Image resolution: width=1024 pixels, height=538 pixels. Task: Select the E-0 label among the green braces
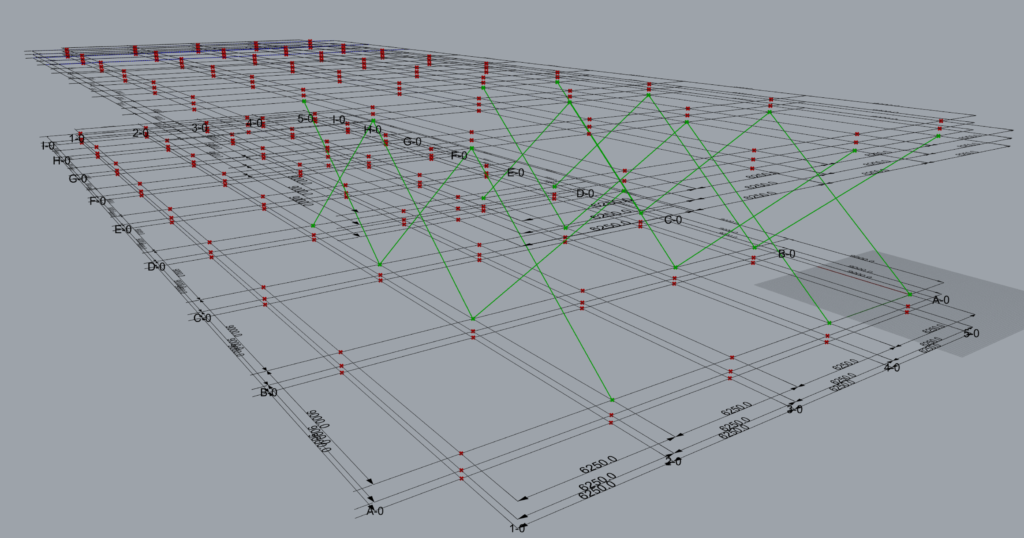516,173
